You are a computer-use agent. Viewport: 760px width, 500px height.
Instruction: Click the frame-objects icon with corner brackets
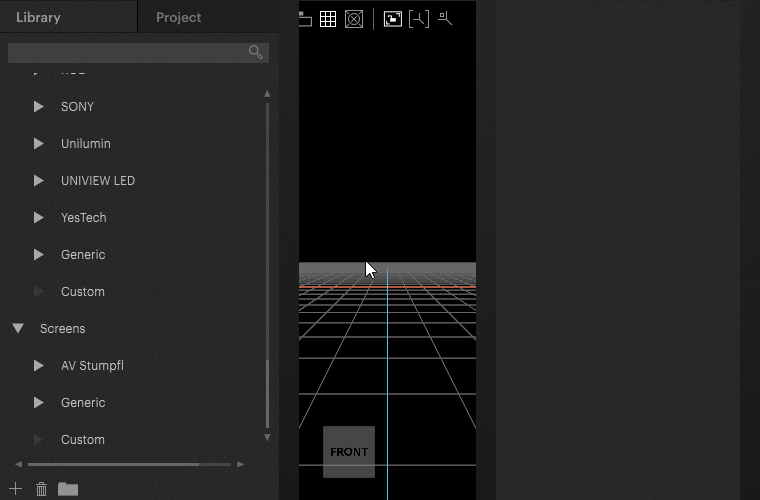pos(393,19)
